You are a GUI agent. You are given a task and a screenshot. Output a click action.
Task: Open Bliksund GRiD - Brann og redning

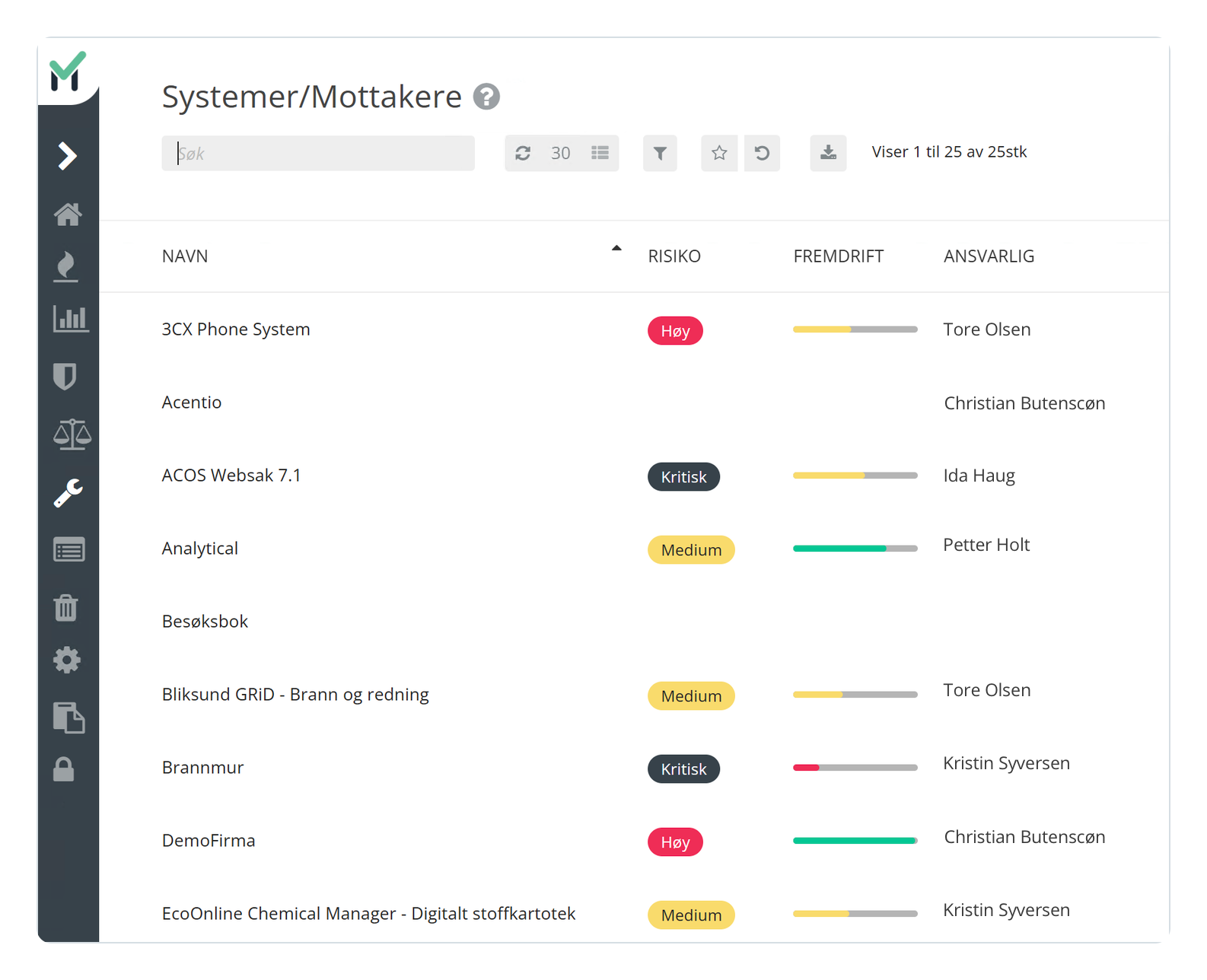(x=295, y=695)
